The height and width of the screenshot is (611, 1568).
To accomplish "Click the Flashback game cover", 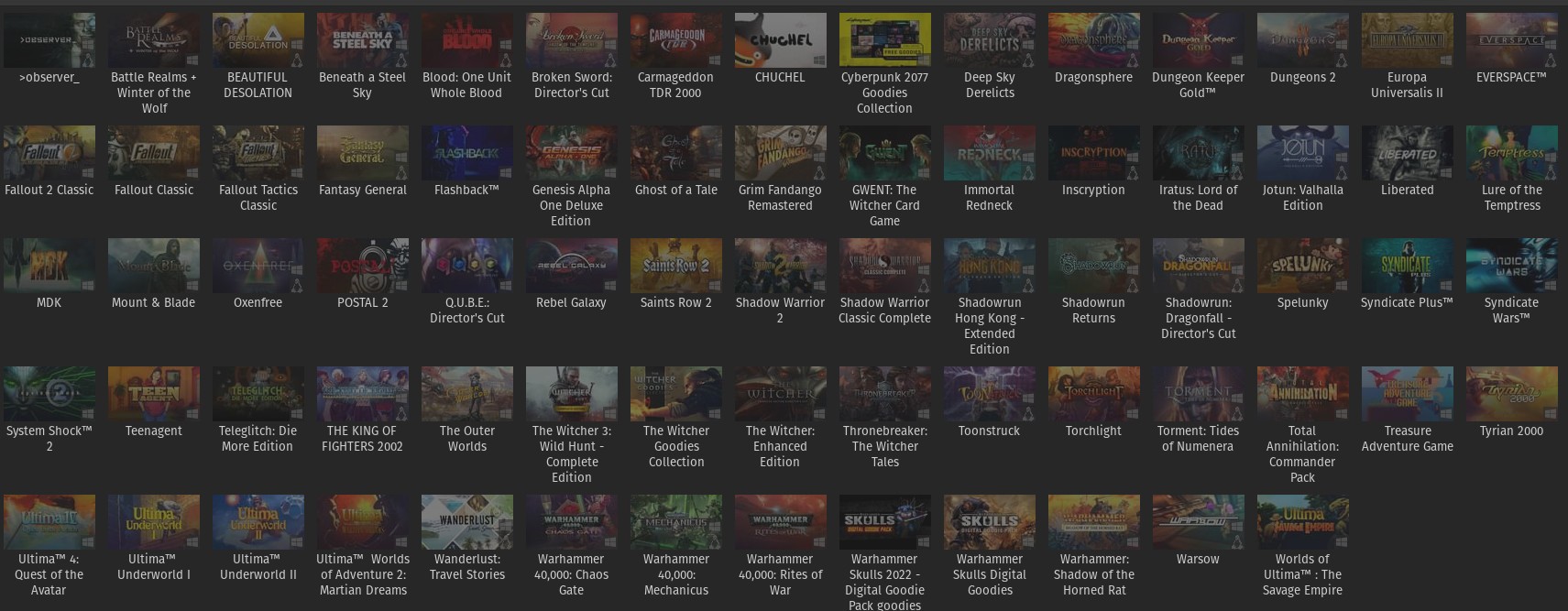I will point(467,153).
